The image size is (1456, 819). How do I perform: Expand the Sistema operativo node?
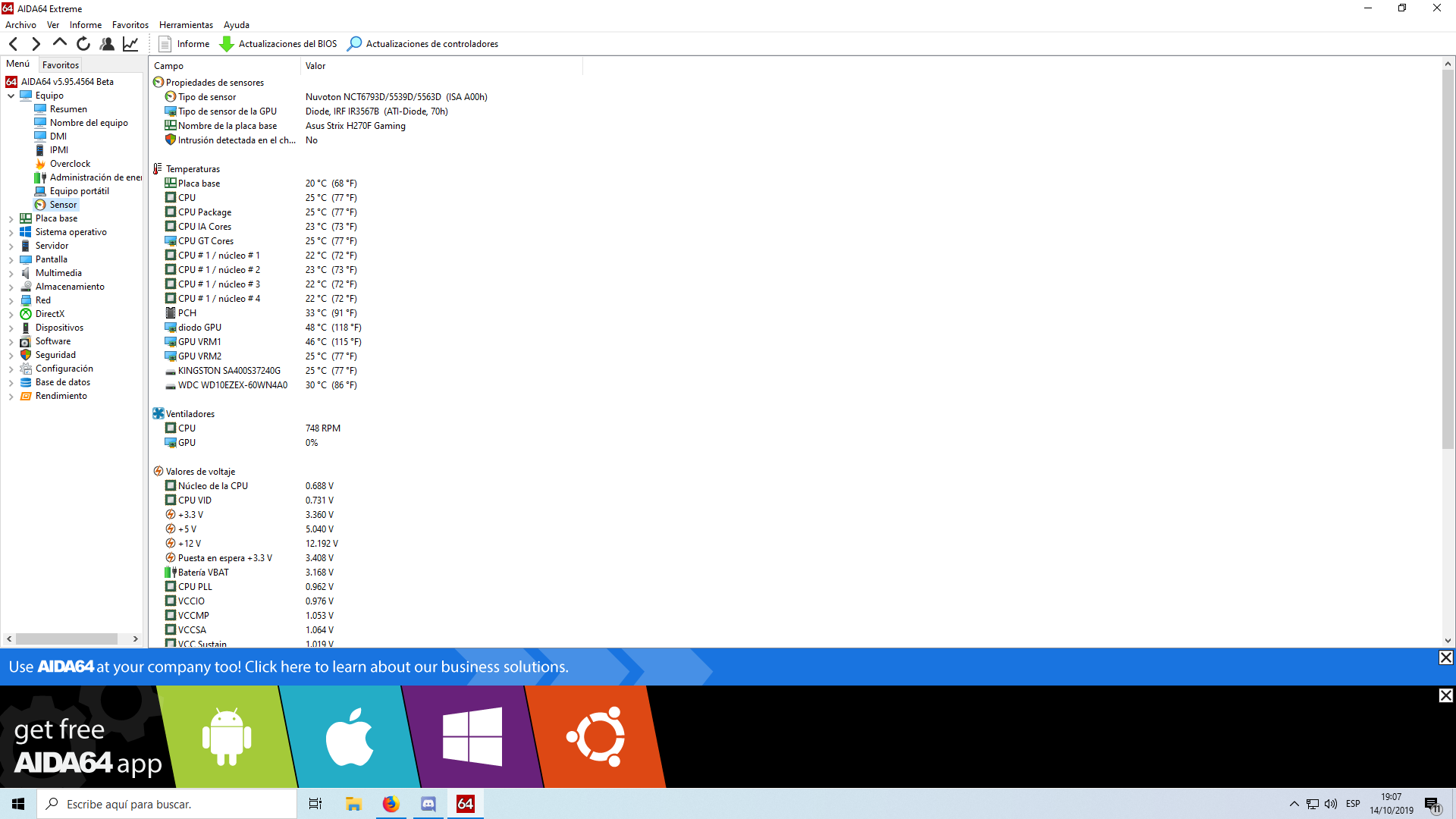pos(11,232)
